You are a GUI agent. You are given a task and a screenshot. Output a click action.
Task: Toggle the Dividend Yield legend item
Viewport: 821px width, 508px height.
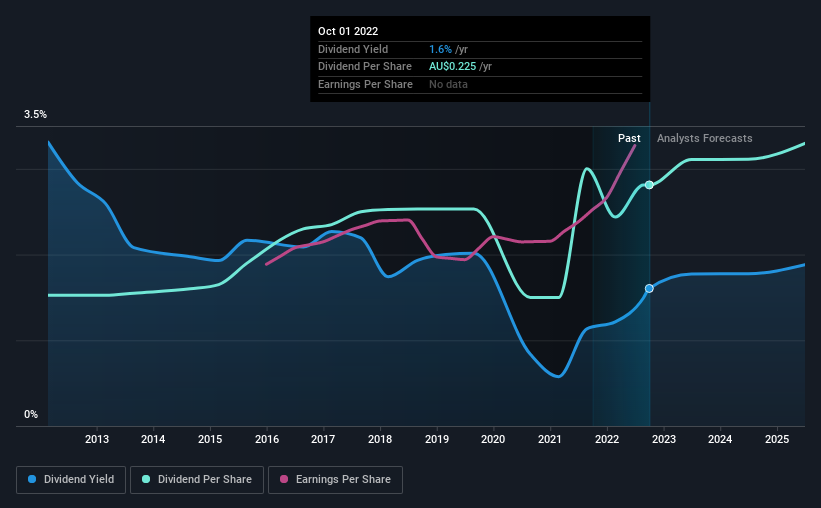[x=70, y=480]
